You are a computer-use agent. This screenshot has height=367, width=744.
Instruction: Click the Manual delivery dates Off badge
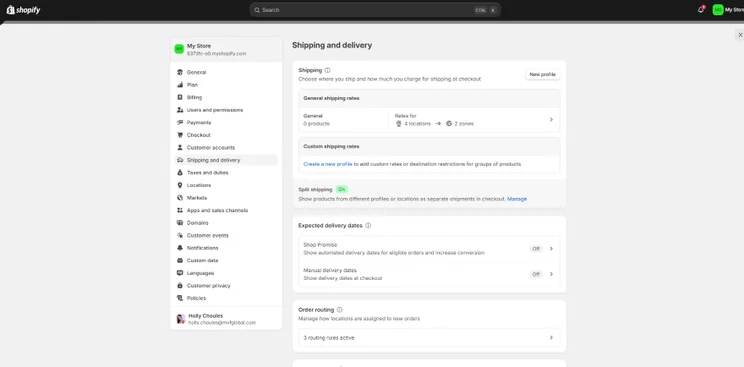(536, 274)
